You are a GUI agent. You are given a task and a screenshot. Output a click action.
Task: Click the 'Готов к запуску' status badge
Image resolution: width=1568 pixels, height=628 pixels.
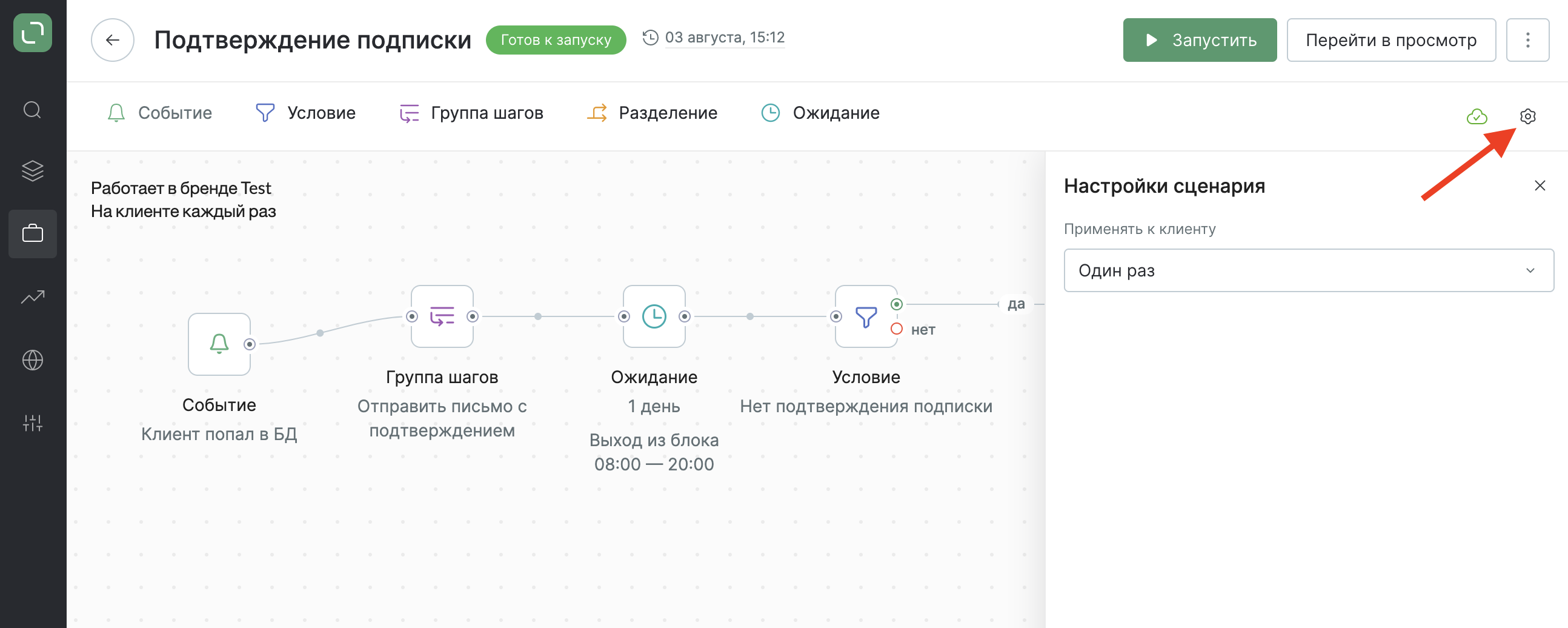(556, 40)
